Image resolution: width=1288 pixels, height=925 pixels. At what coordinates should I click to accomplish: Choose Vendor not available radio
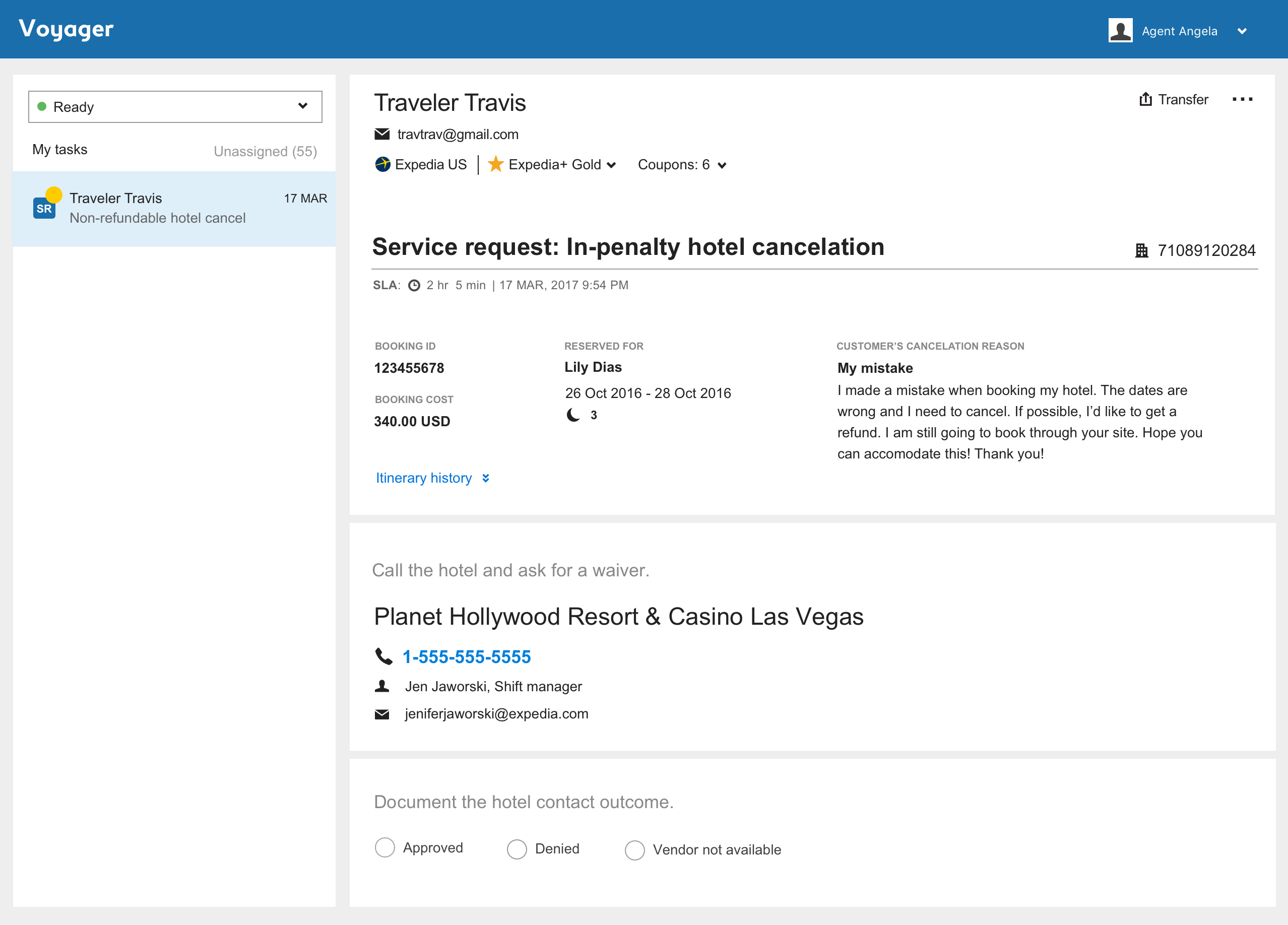(634, 850)
